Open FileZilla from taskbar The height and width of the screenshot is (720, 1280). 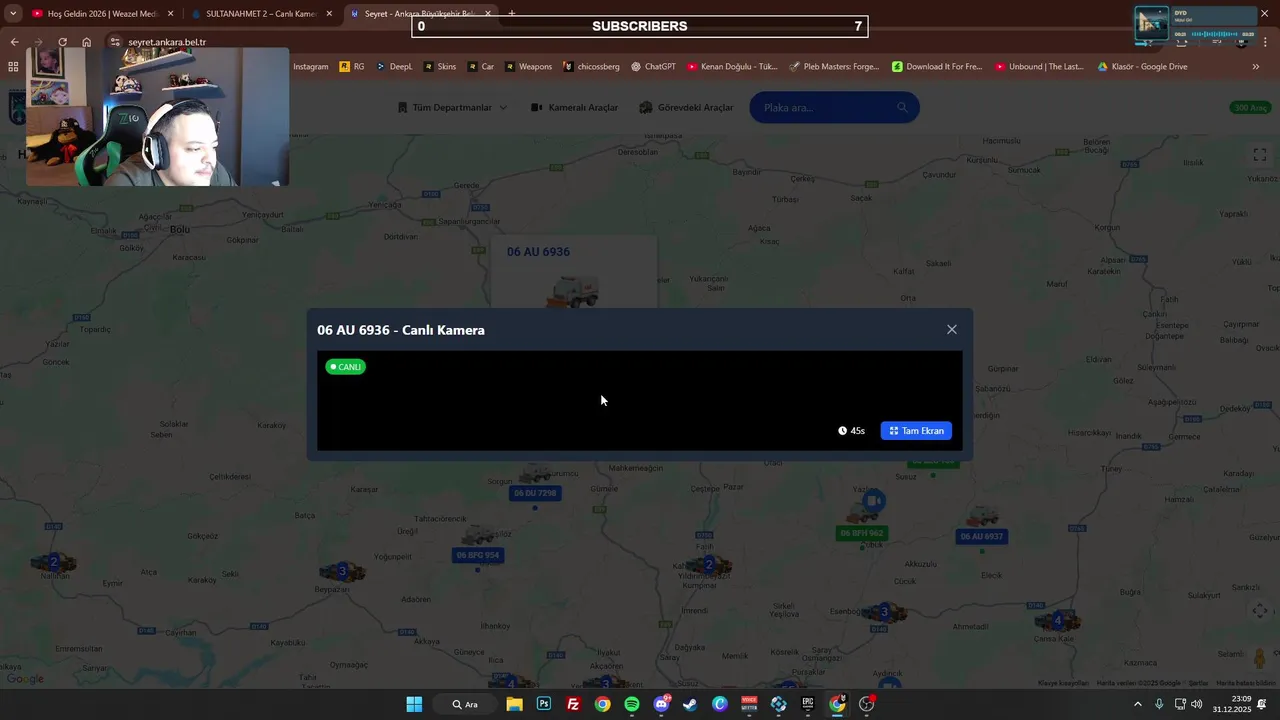click(x=573, y=704)
